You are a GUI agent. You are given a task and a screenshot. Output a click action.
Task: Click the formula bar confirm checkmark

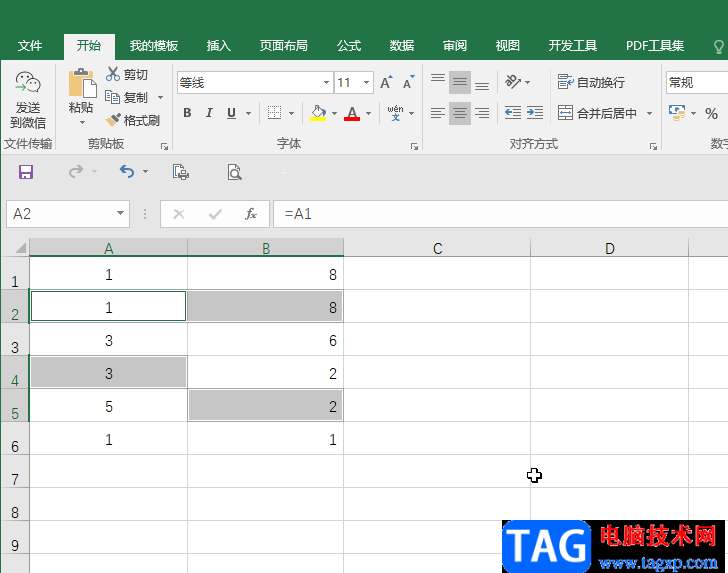(215, 214)
